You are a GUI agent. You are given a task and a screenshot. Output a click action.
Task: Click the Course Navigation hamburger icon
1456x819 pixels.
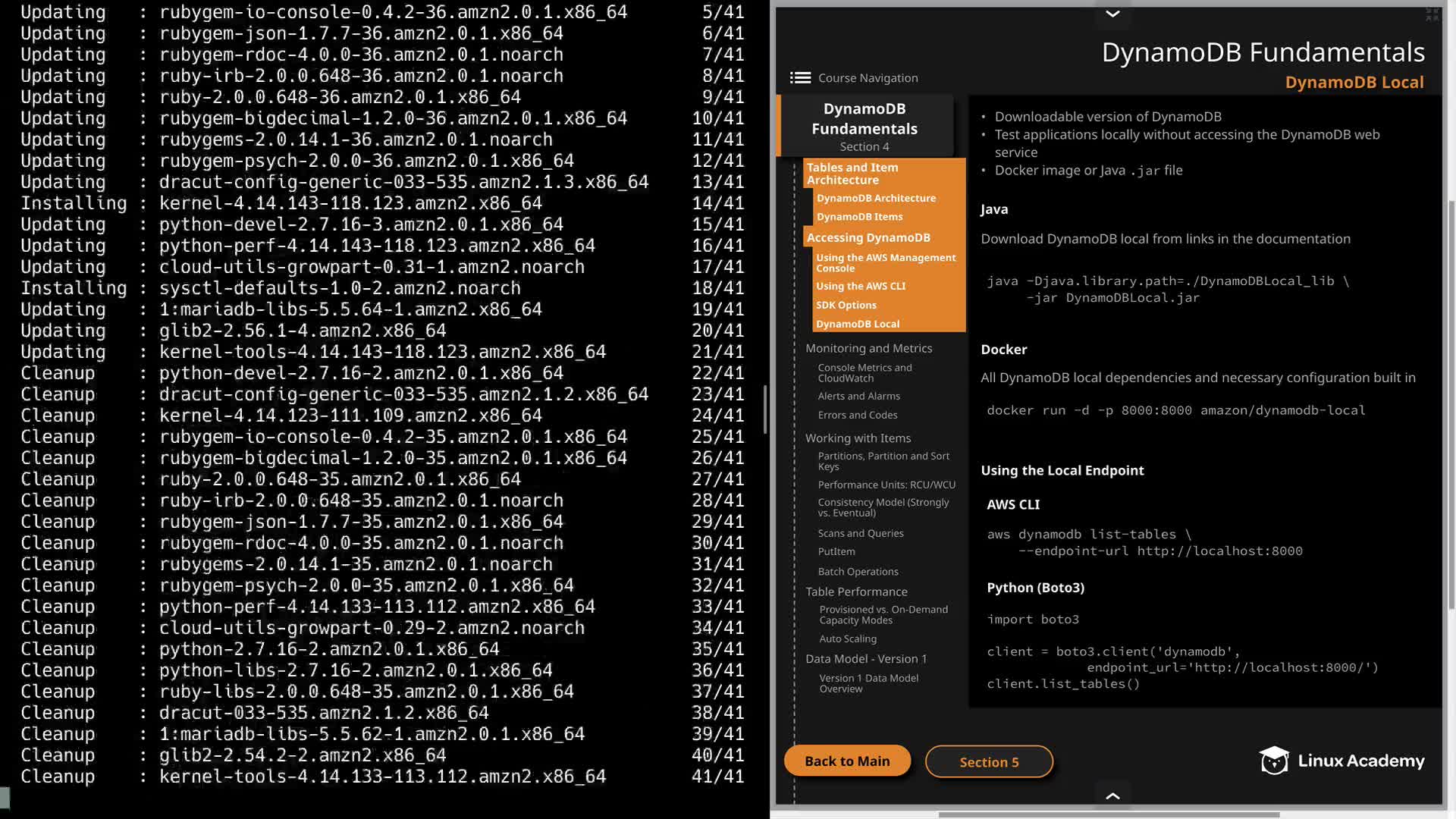tap(799, 78)
